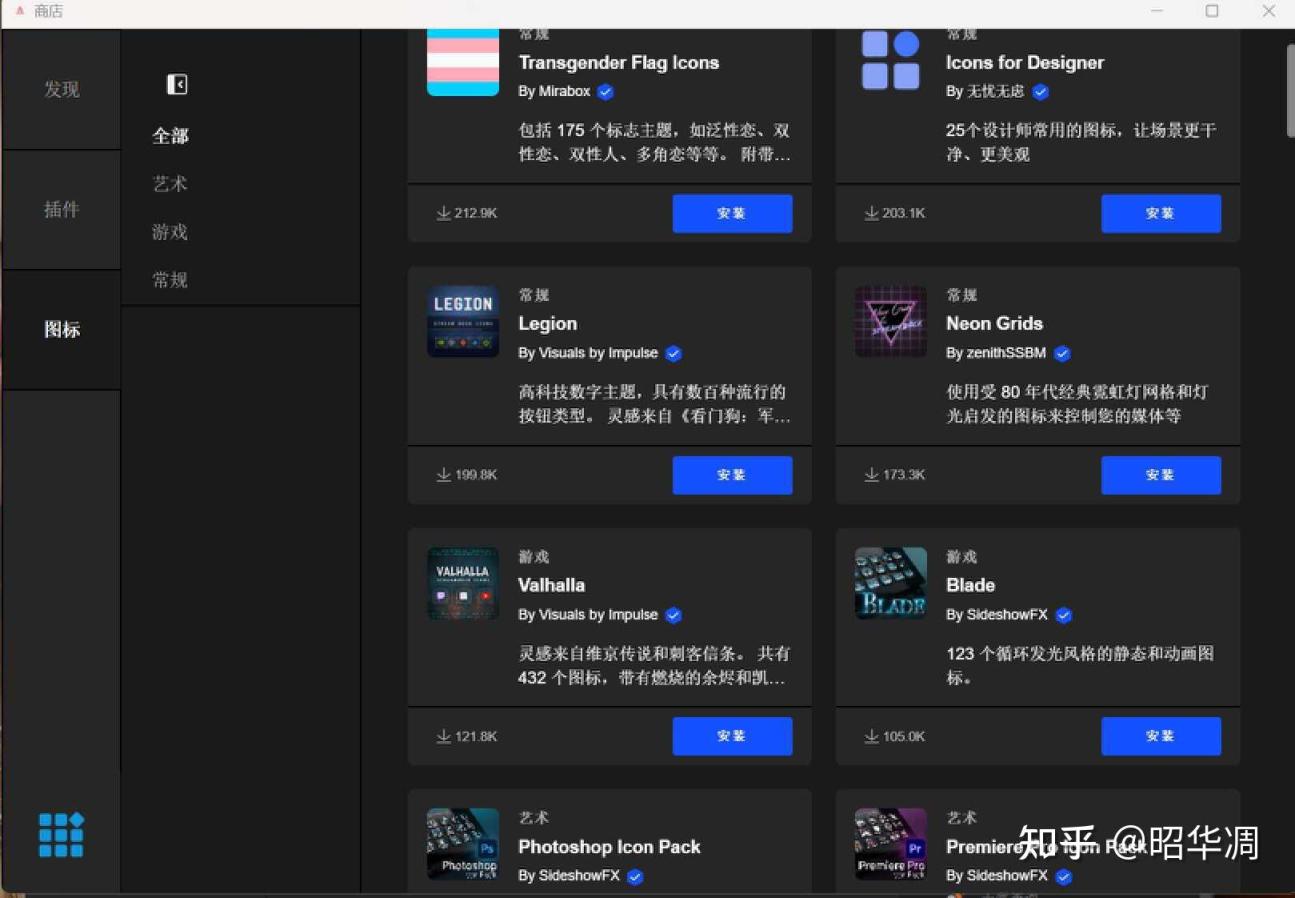Open the Photoshop Icon Pack title
This screenshot has height=898, width=1295.
click(609, 847)
